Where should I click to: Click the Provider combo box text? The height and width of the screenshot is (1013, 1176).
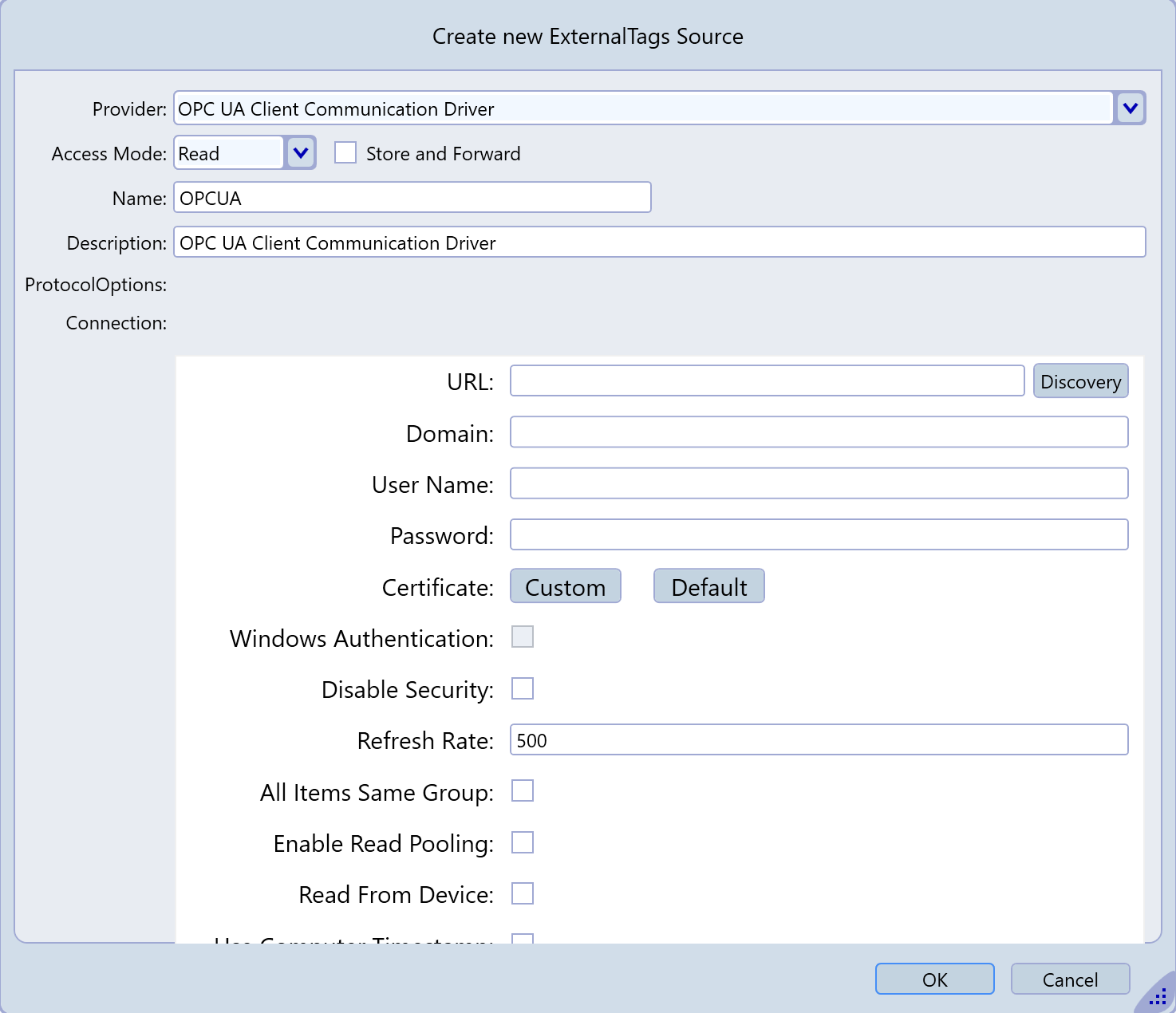pos(642,108)
